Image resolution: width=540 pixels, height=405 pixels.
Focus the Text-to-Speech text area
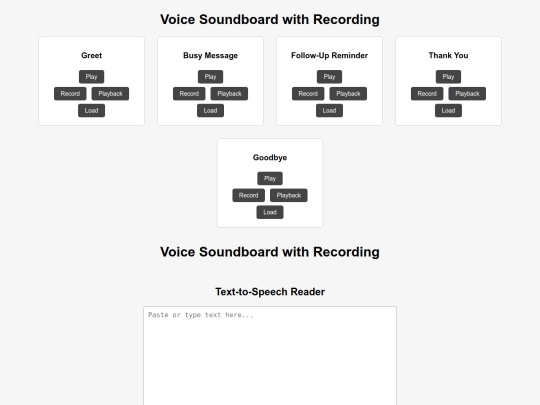(270, 356)
